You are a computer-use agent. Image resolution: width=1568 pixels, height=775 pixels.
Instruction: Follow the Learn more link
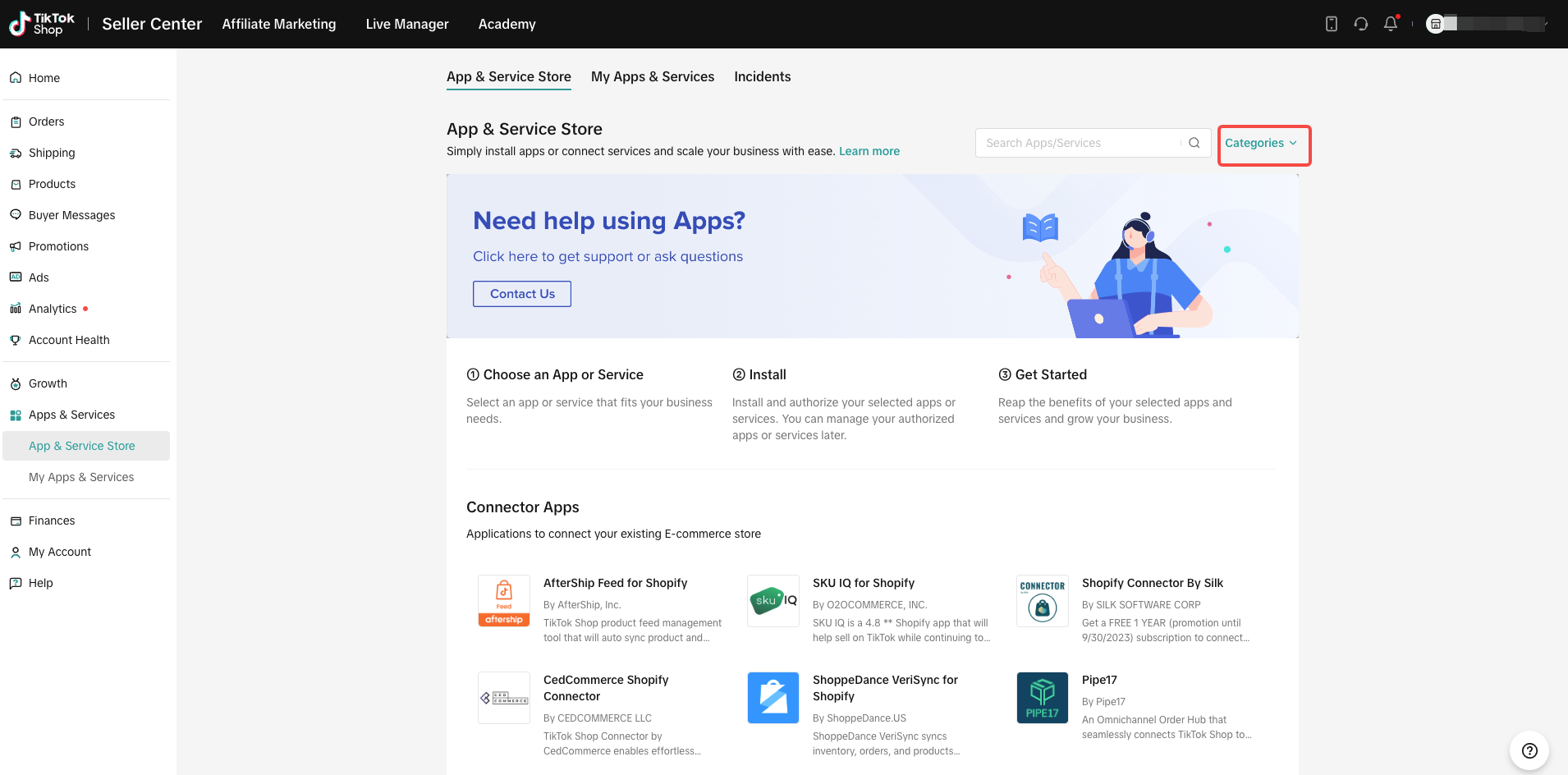869,151
